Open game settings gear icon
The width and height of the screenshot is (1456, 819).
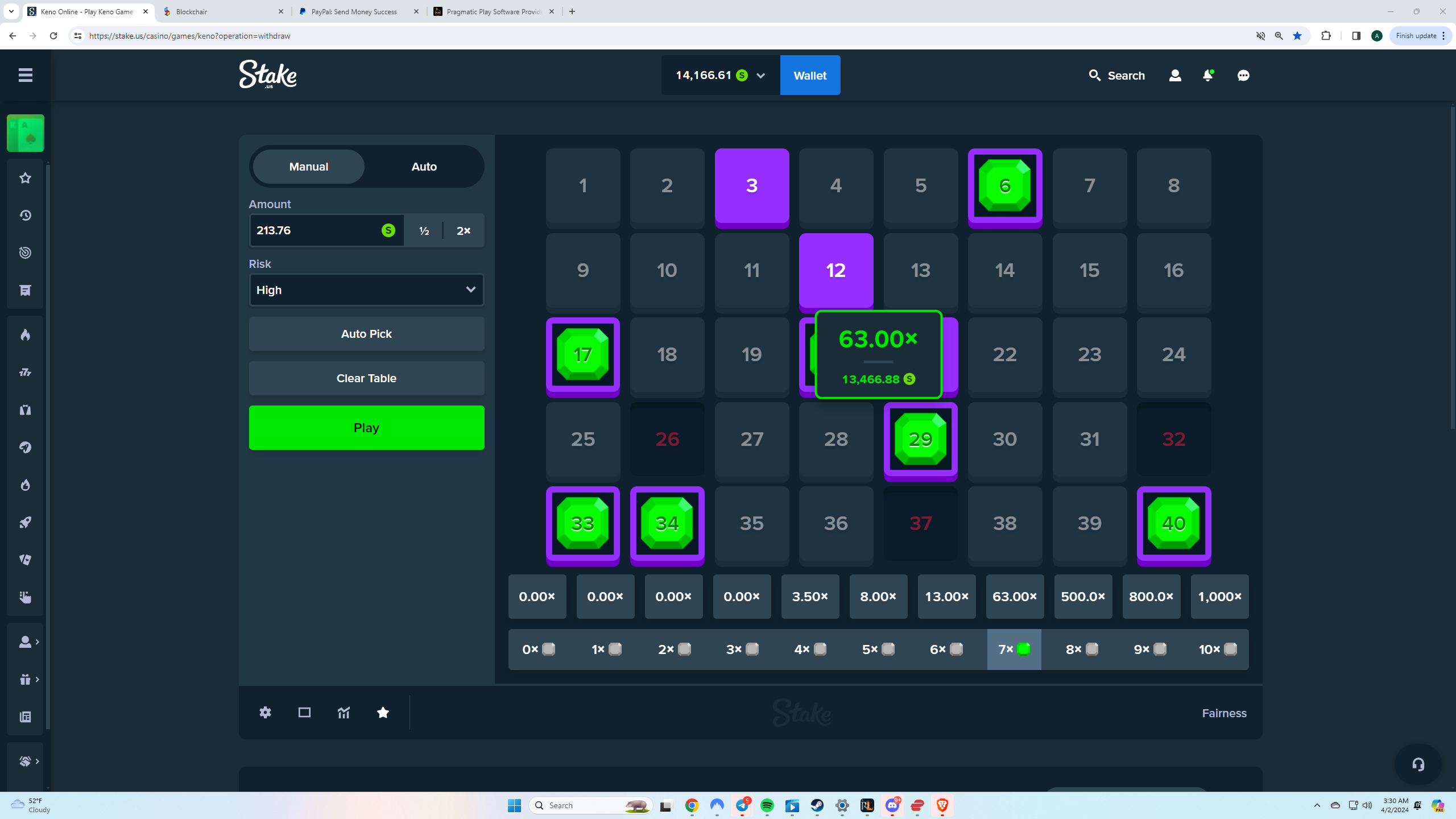pos(265,713)
